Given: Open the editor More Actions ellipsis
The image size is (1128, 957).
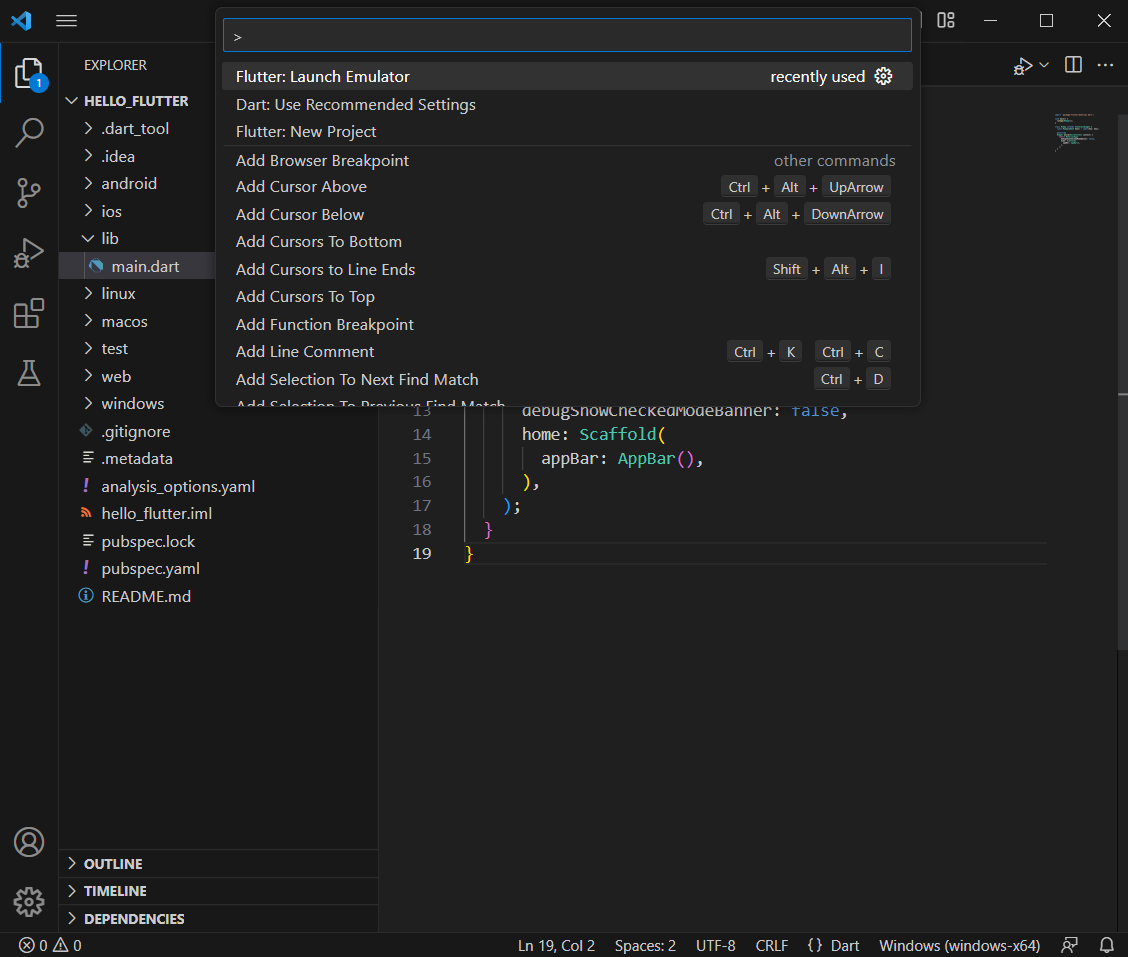Looking at the screenshot, I should [x=1105, y=65].
